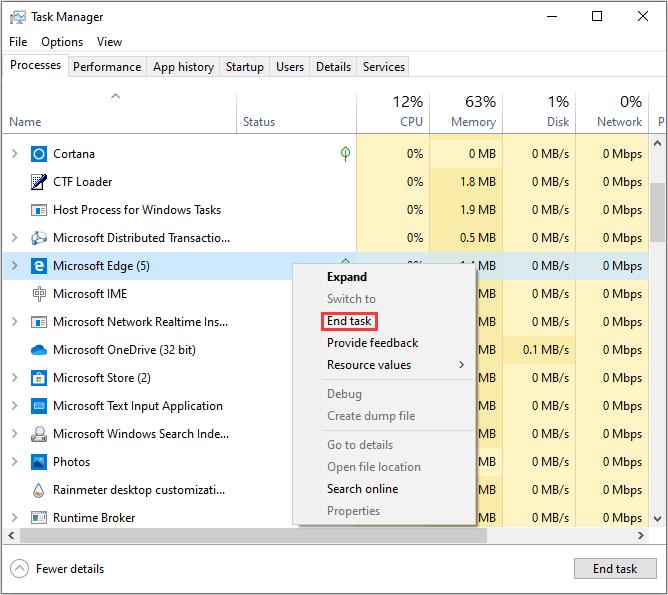668x595 pixels.
Task: Click the horizontal scrollbar right arrow
Action: click(x=641, y=535)
